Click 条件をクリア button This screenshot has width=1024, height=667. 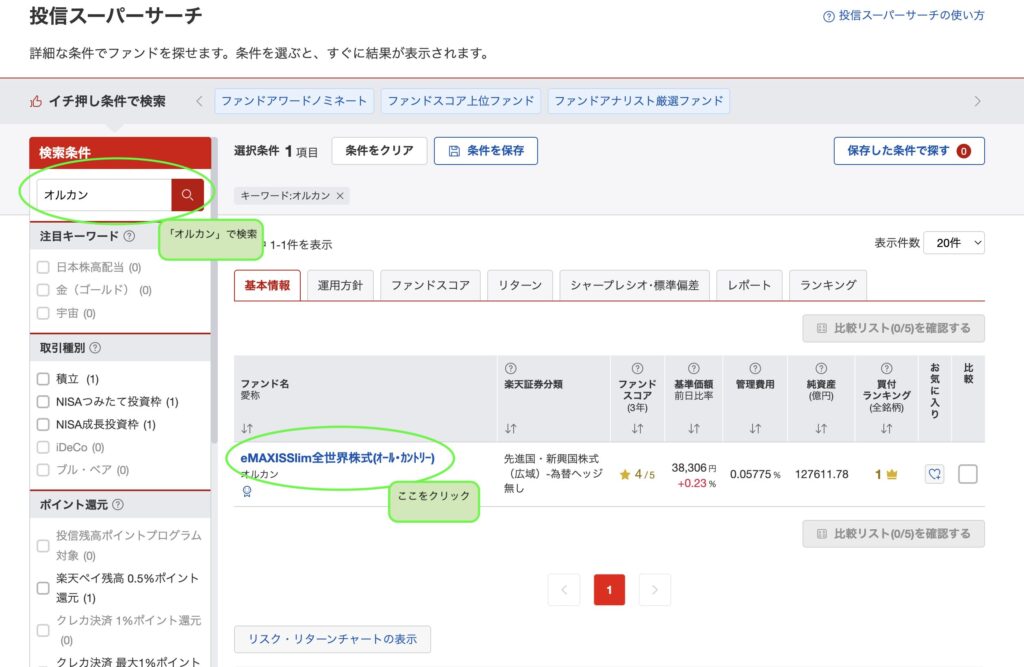379,151
